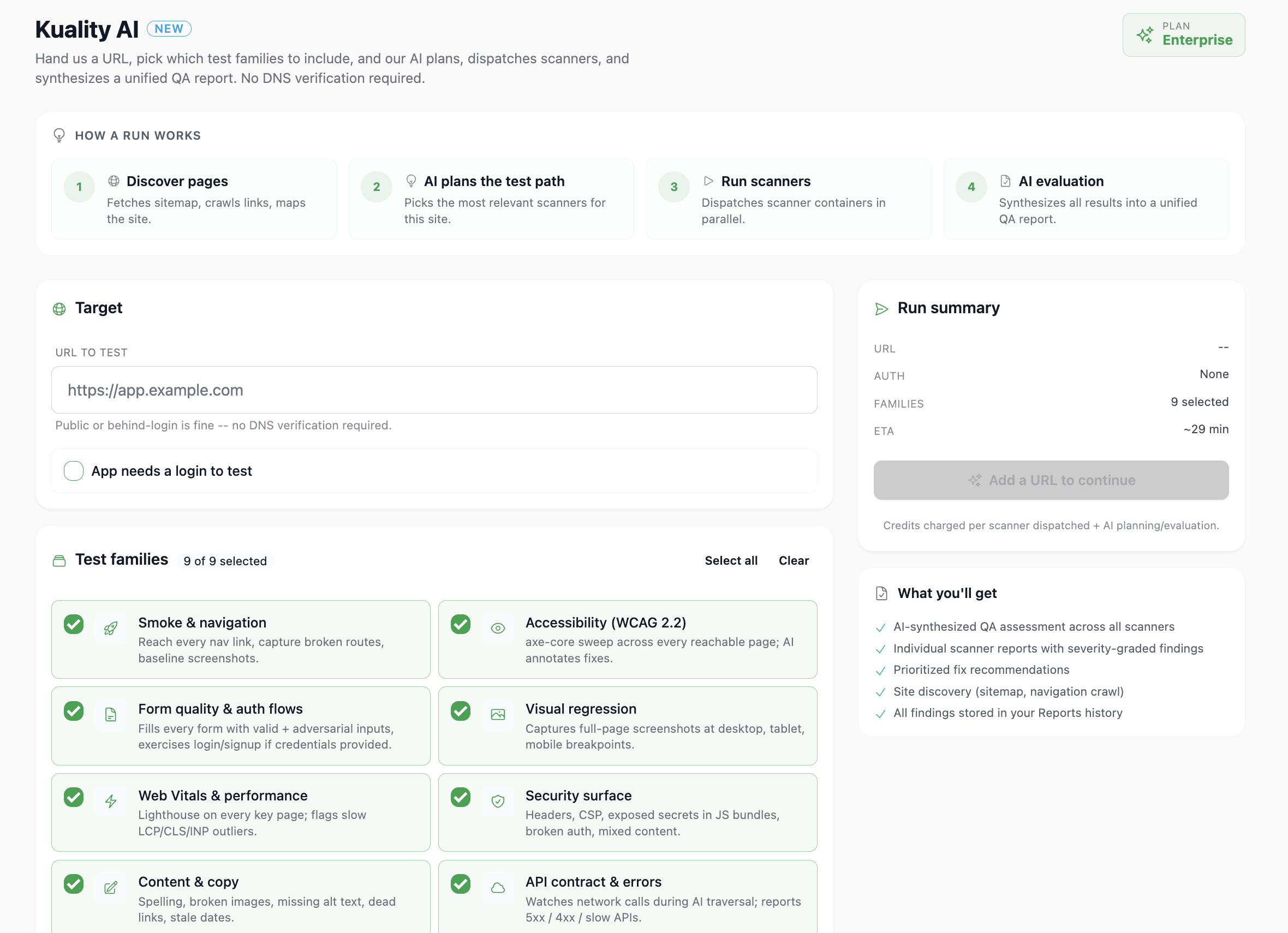Click the NEW badge next to Kuality AI
Viewport: 1288px width, 933px height.
169,28
